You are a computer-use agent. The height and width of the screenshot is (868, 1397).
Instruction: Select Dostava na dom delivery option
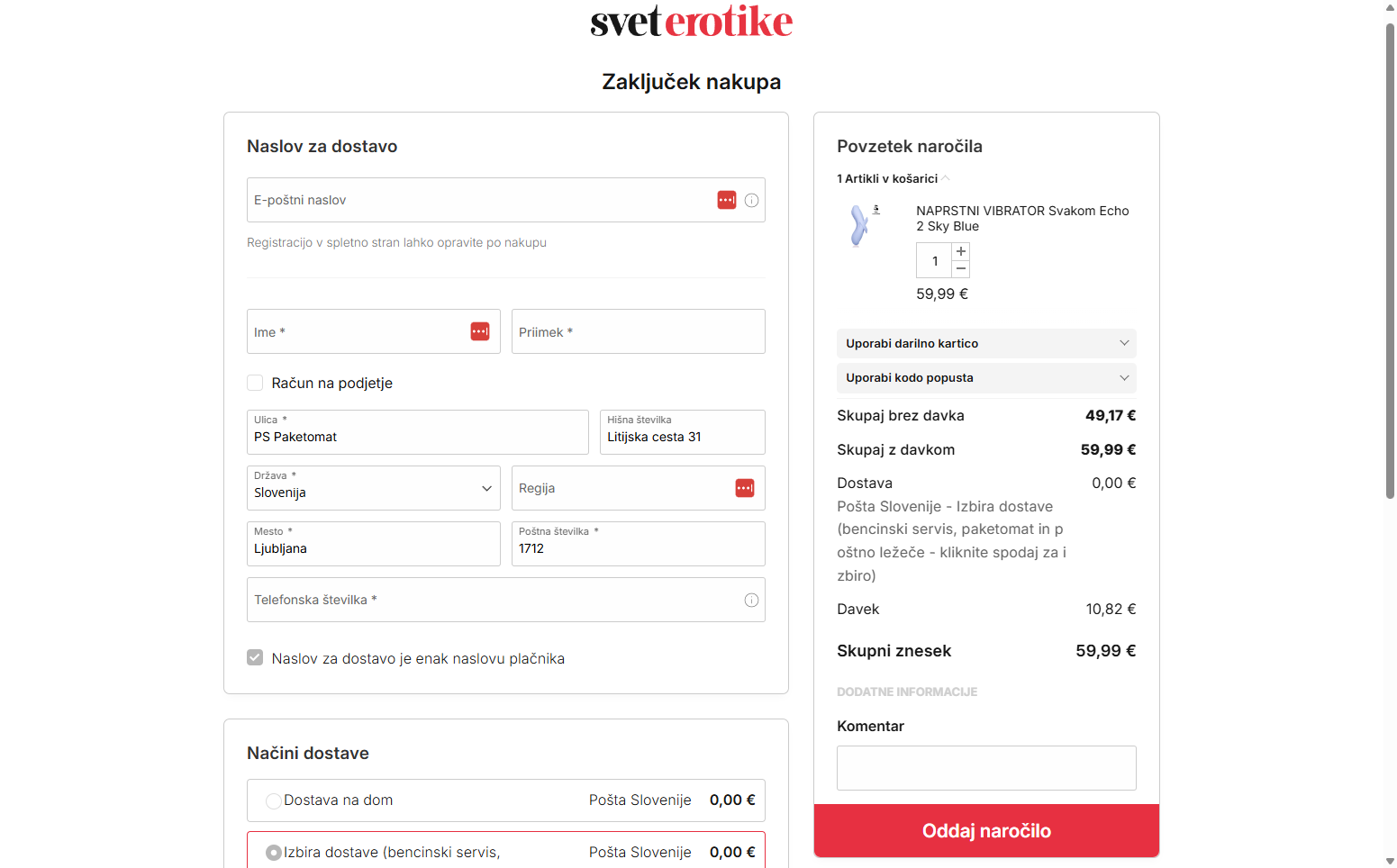point(274,800)
